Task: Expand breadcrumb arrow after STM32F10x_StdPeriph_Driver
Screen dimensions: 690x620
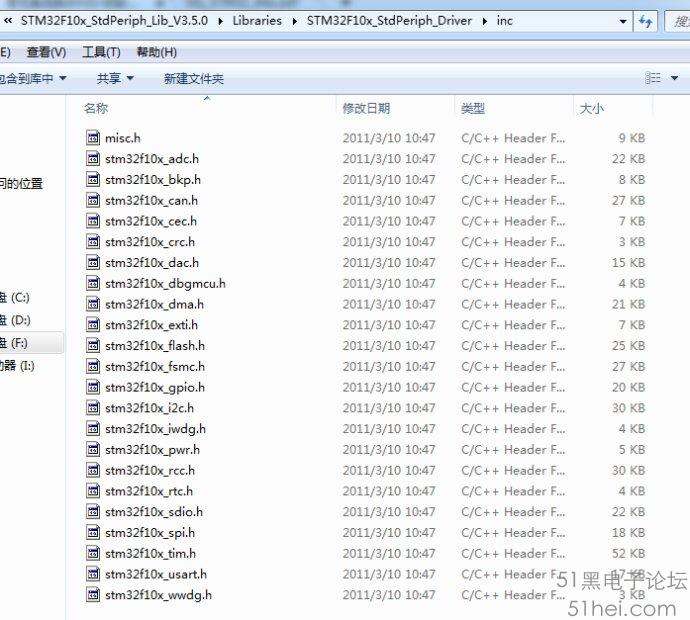Action: (x=484, y=21)
